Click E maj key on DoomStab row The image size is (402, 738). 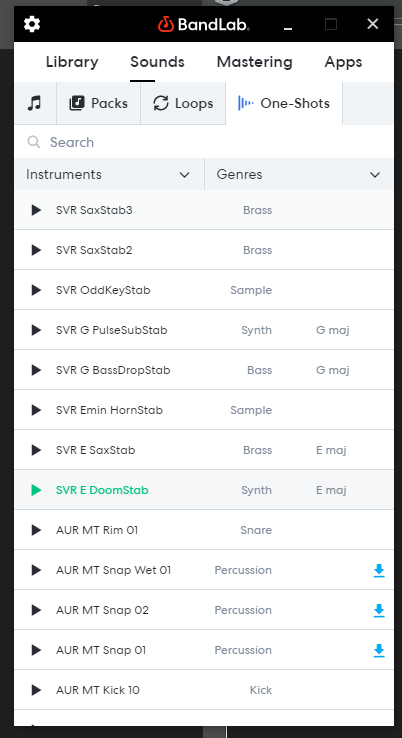[x=331, y=490]
